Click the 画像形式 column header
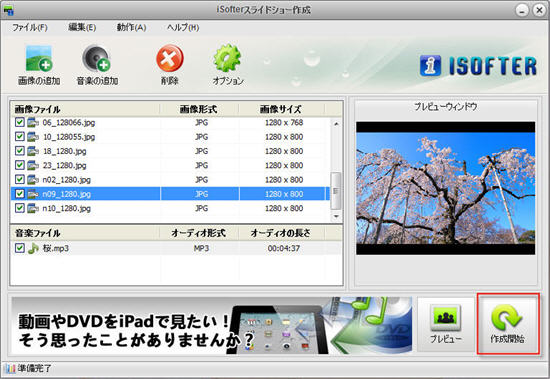 tap(199, 109)
